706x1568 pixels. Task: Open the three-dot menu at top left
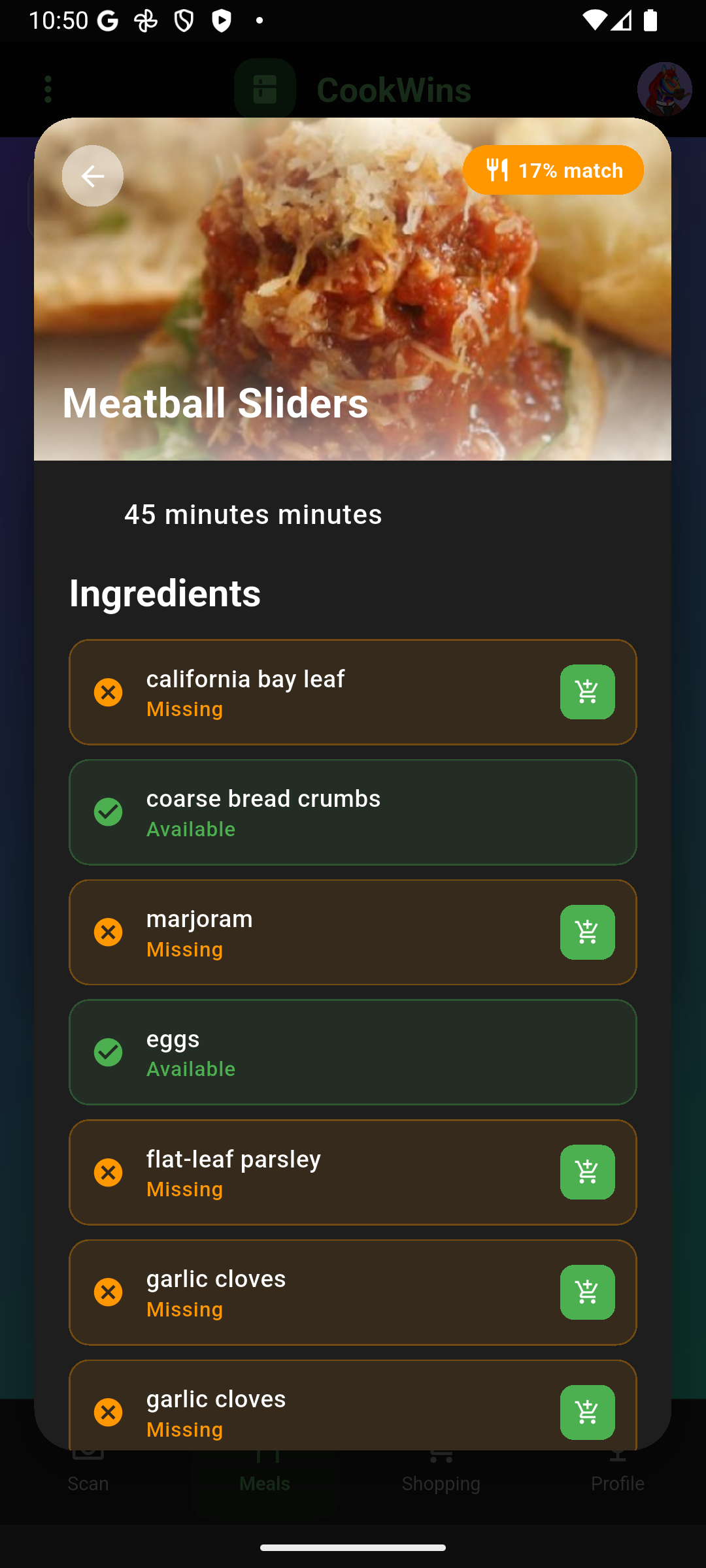coord(48,90)
